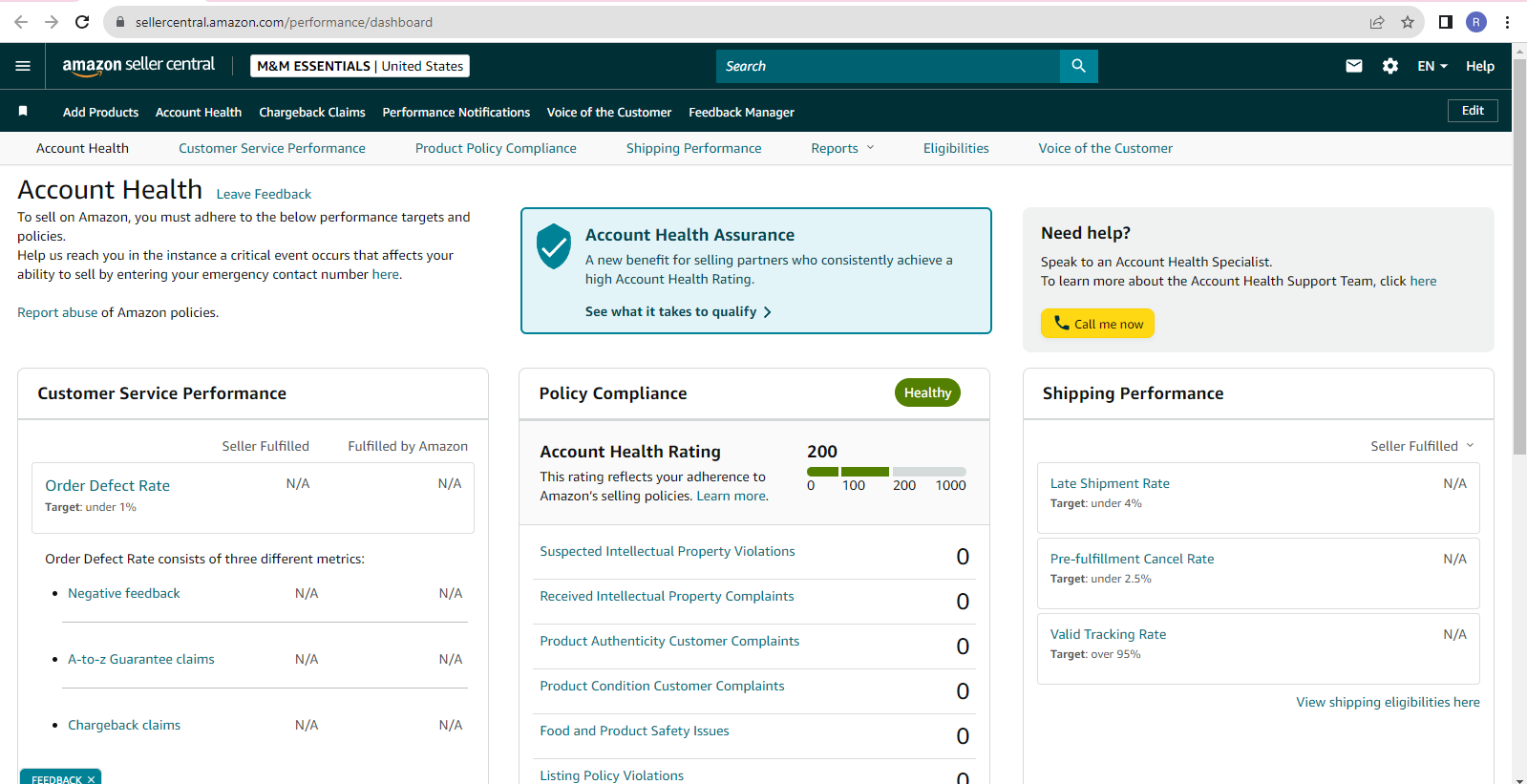Open the settings gear icon
Viewport: 1527px width, 784px height.
(x=1390, y=66)
